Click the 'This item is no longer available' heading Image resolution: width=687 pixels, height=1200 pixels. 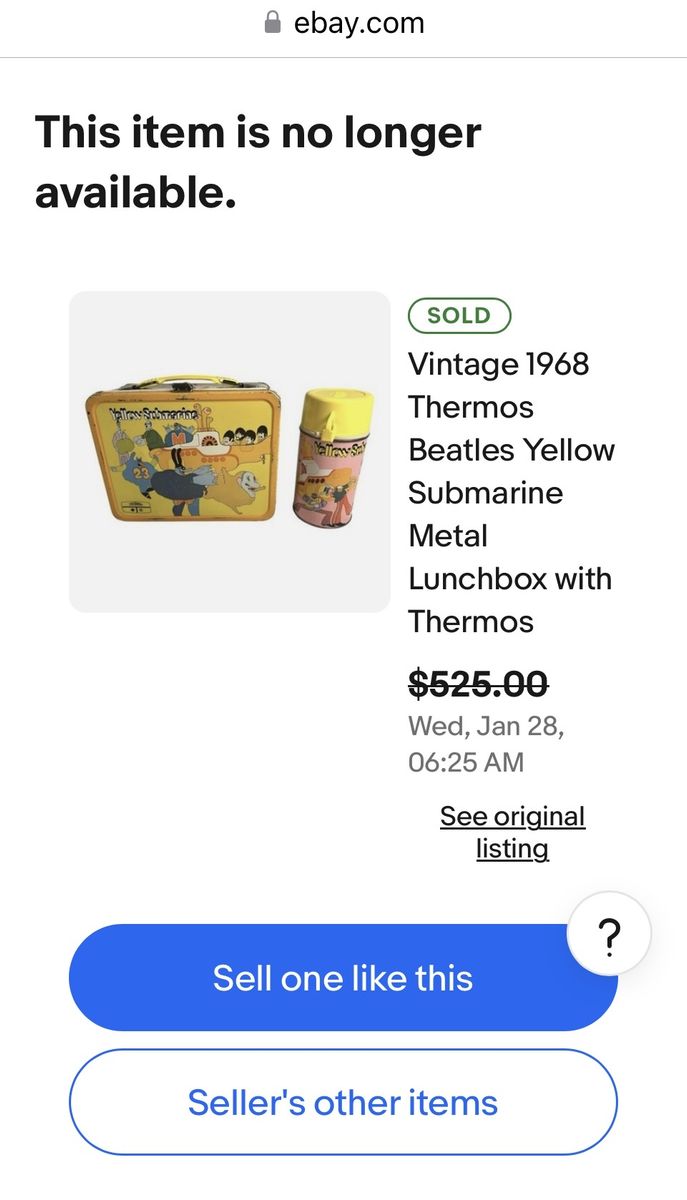tap(258, 160)
